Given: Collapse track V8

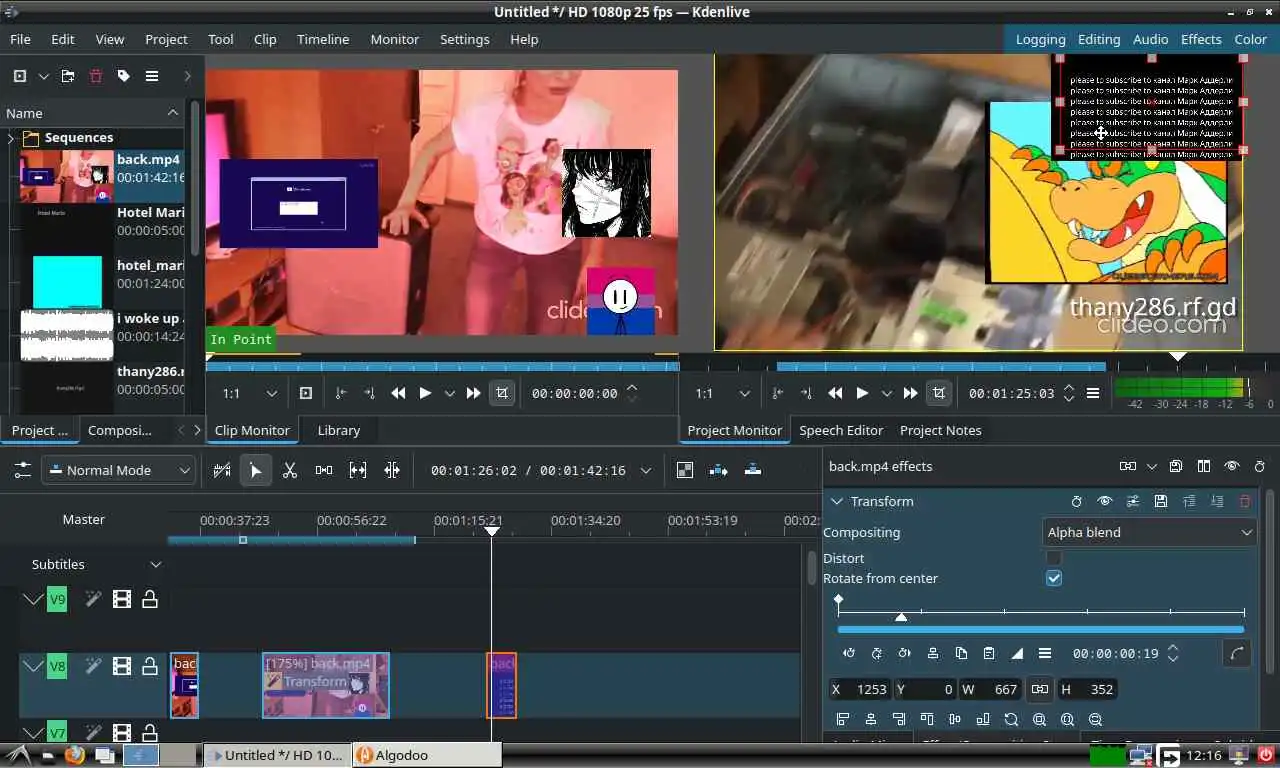Looking at the screenshot, I should pyautogui.click(x=33, y=666).
